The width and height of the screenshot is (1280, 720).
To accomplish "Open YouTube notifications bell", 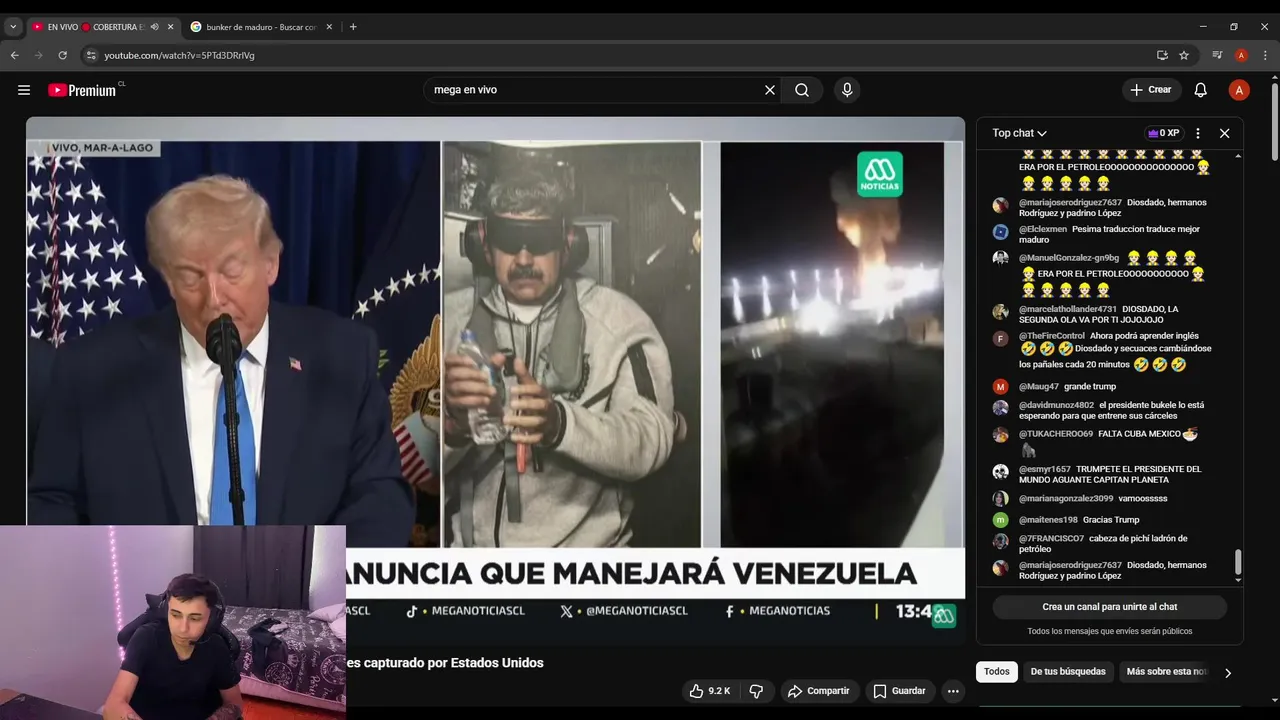I will [x=1201, y=90].
